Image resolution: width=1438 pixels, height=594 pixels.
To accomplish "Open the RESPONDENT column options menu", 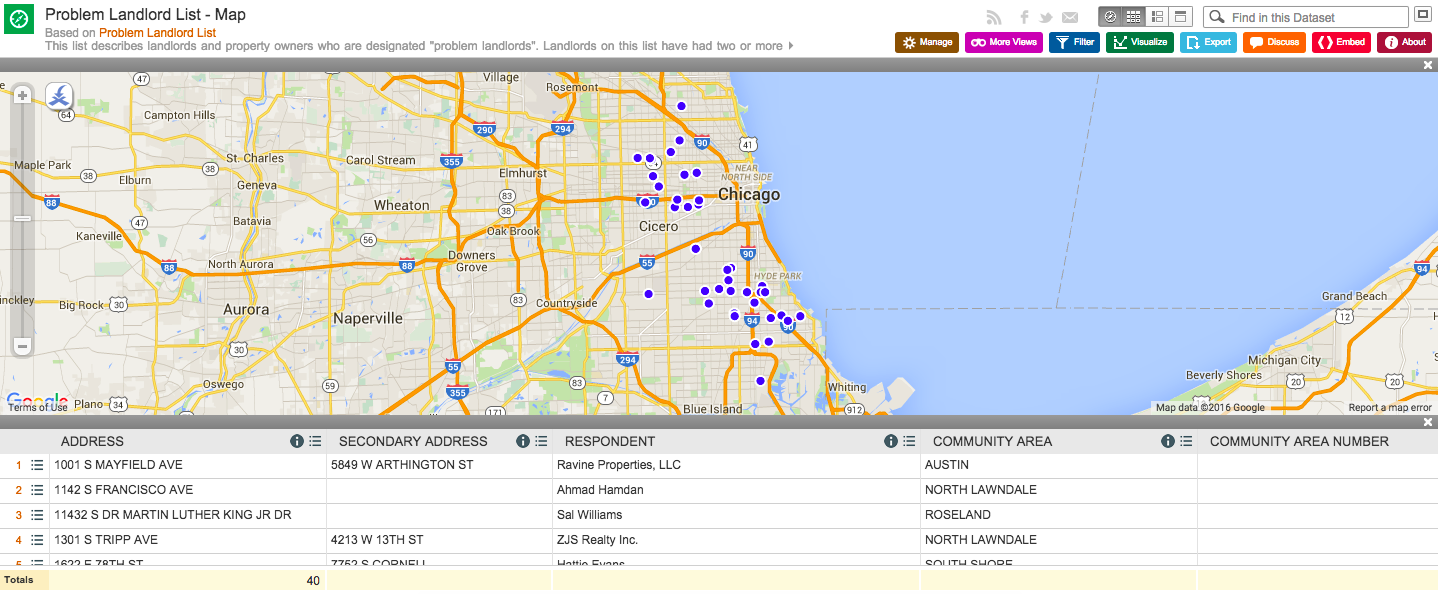I will click(909, 441).
